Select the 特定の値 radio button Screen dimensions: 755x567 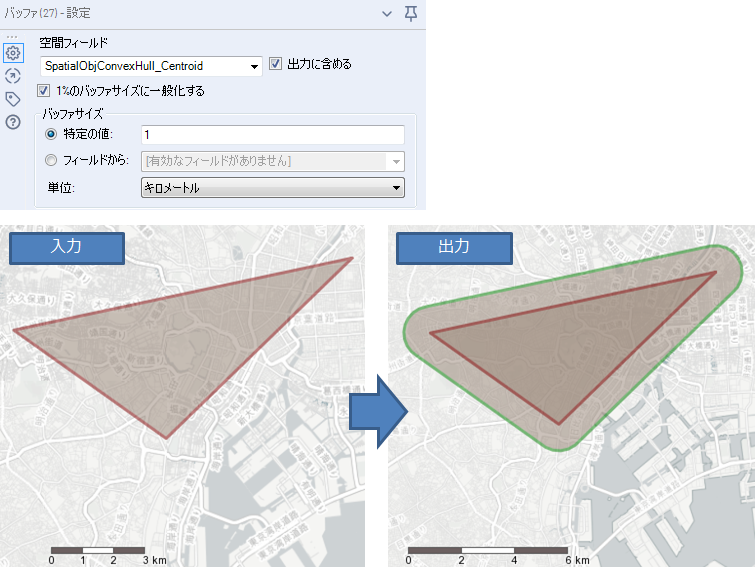pos(51,134)
